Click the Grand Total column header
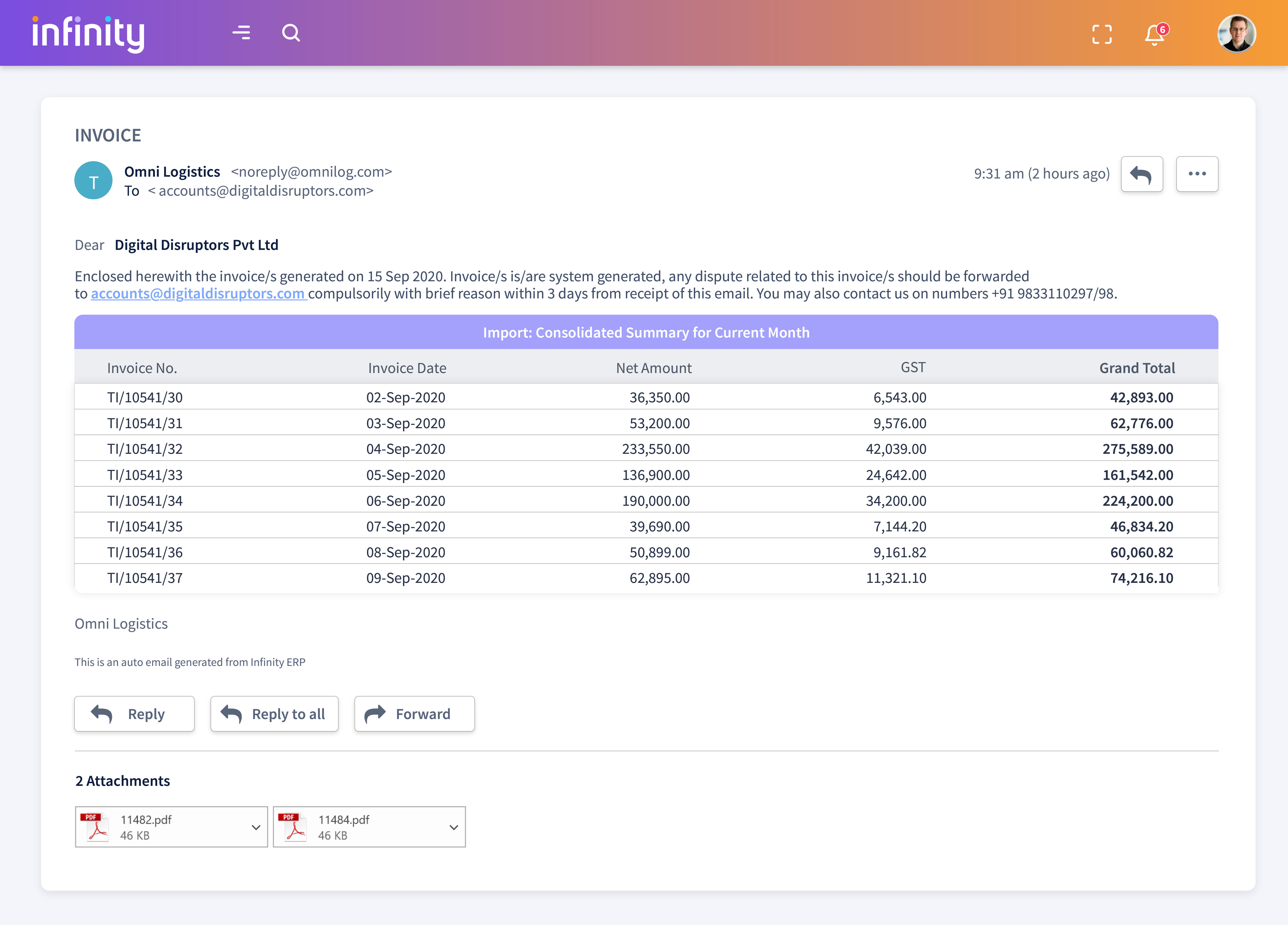This screenshot has height=925, width=1288. click(x=1137, y=368)
